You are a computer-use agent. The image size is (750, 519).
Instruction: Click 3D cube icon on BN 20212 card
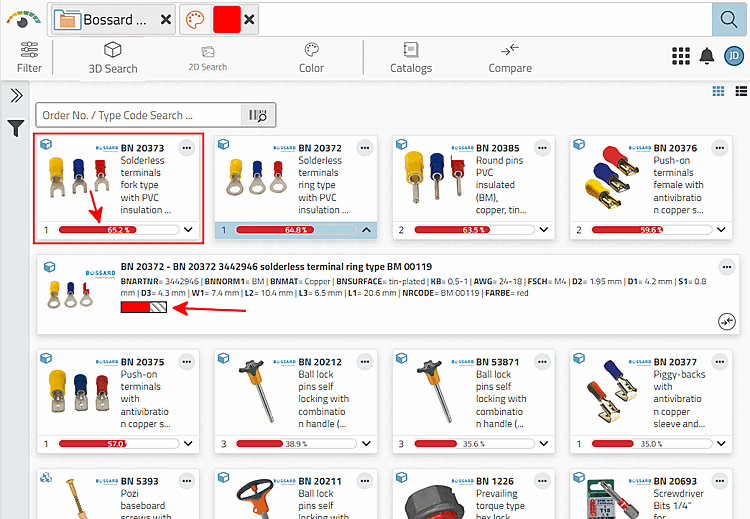pos(223,358)
